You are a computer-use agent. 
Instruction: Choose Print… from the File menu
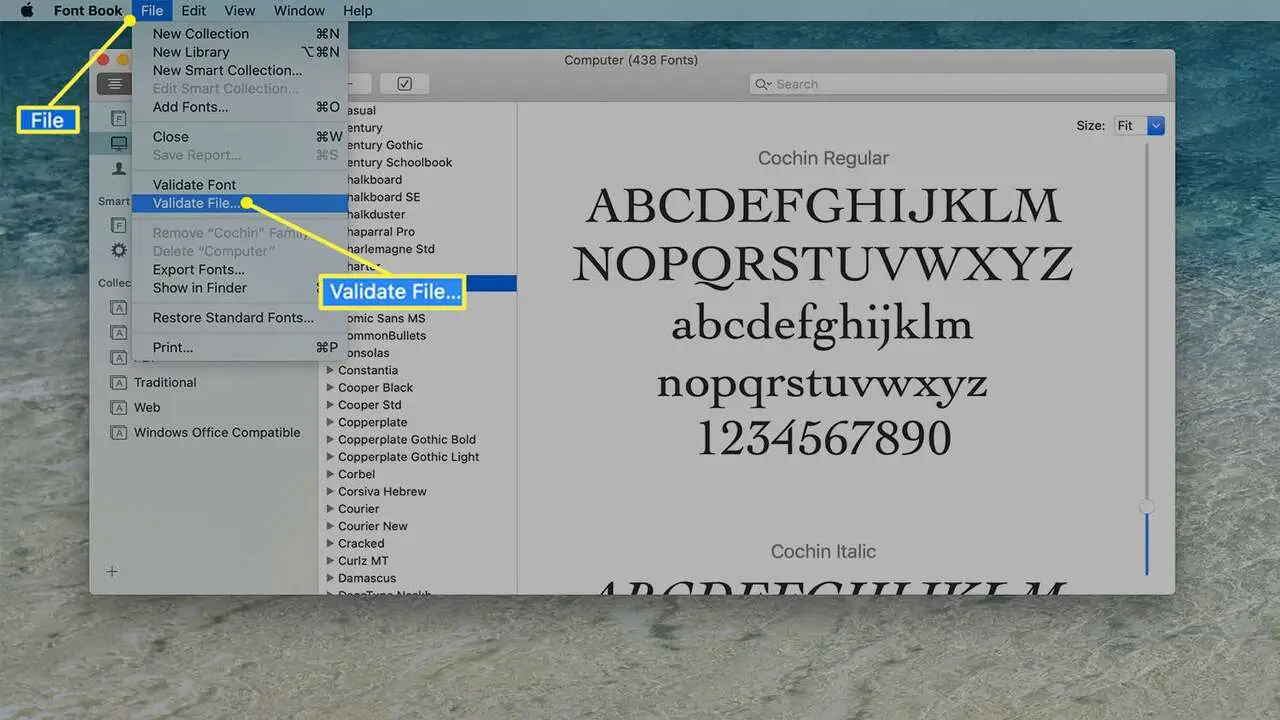240,347
